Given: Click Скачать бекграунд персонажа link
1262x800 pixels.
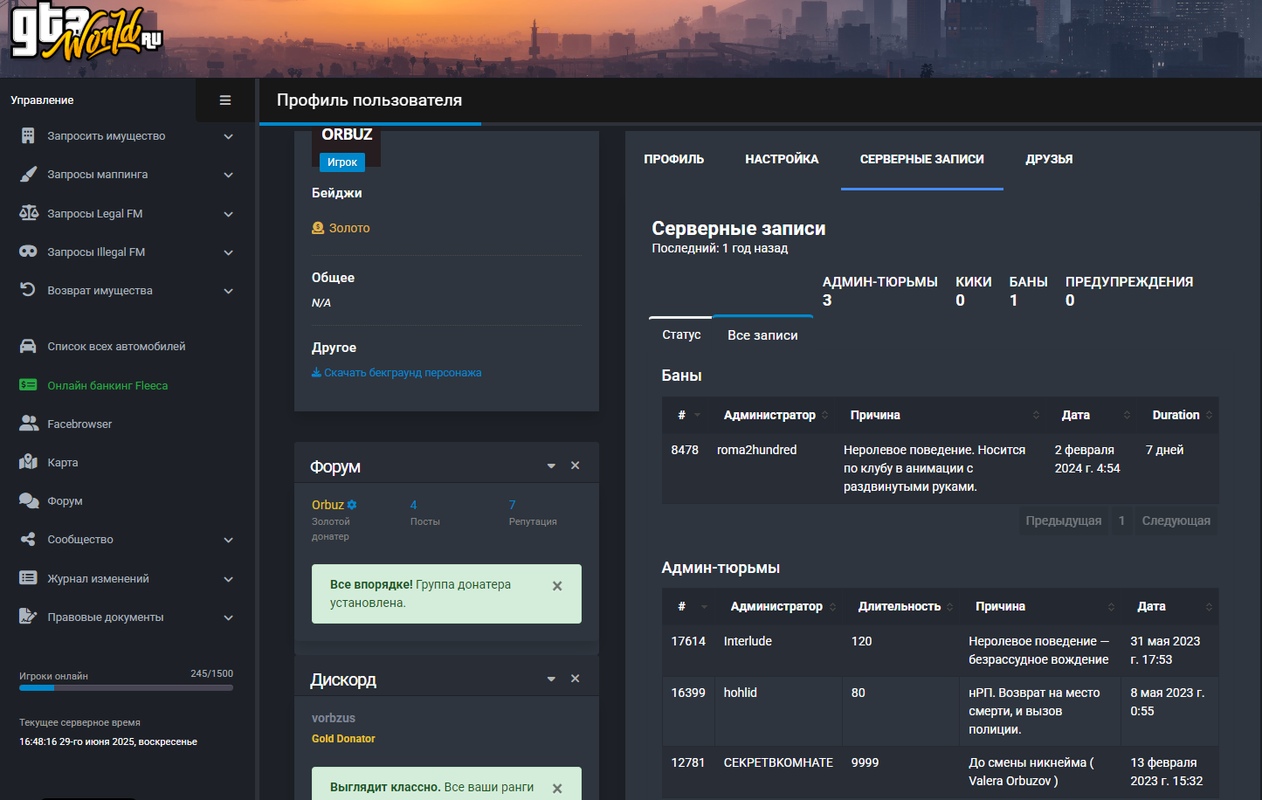Looking at the screenshot, I should 397,373.
